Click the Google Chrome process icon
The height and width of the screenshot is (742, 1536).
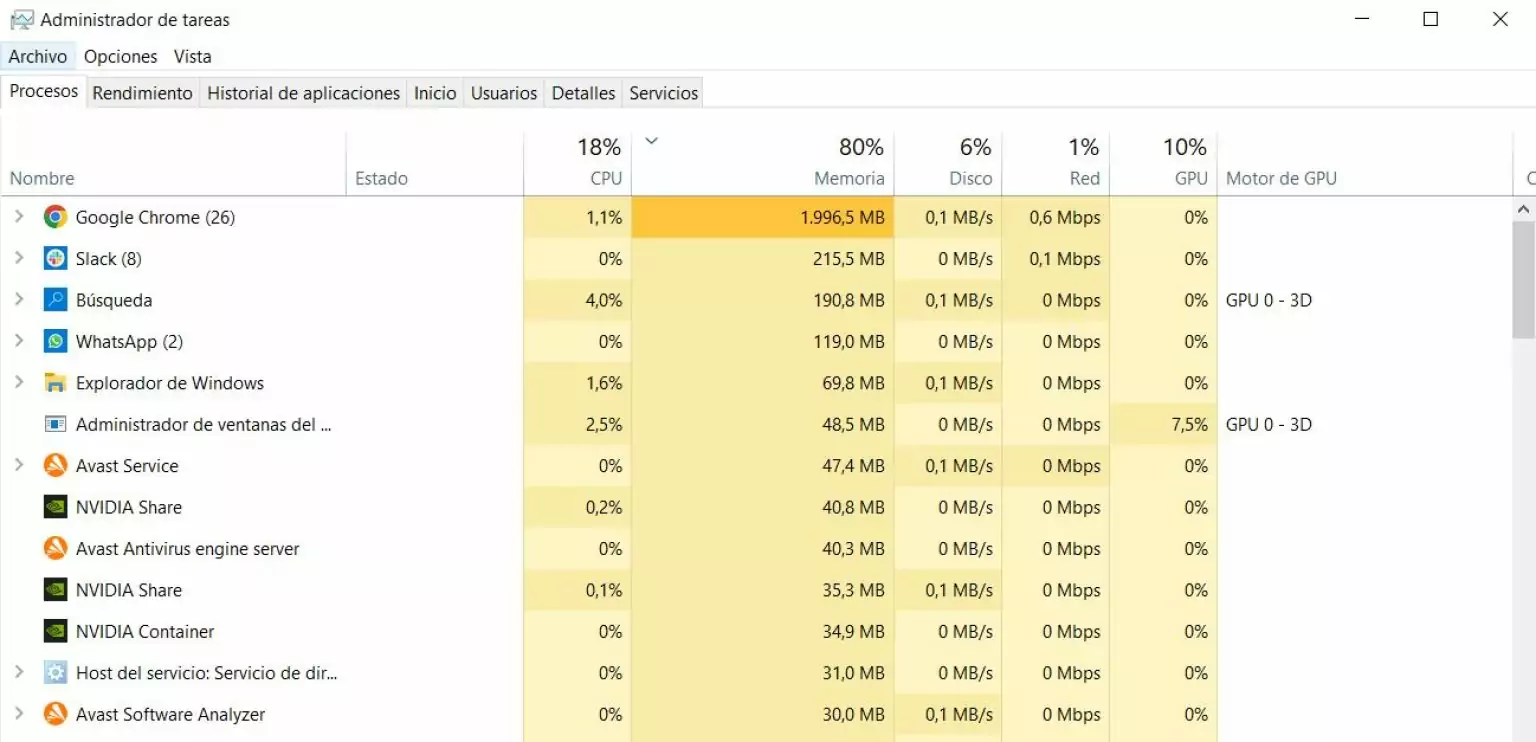point(56,217)
